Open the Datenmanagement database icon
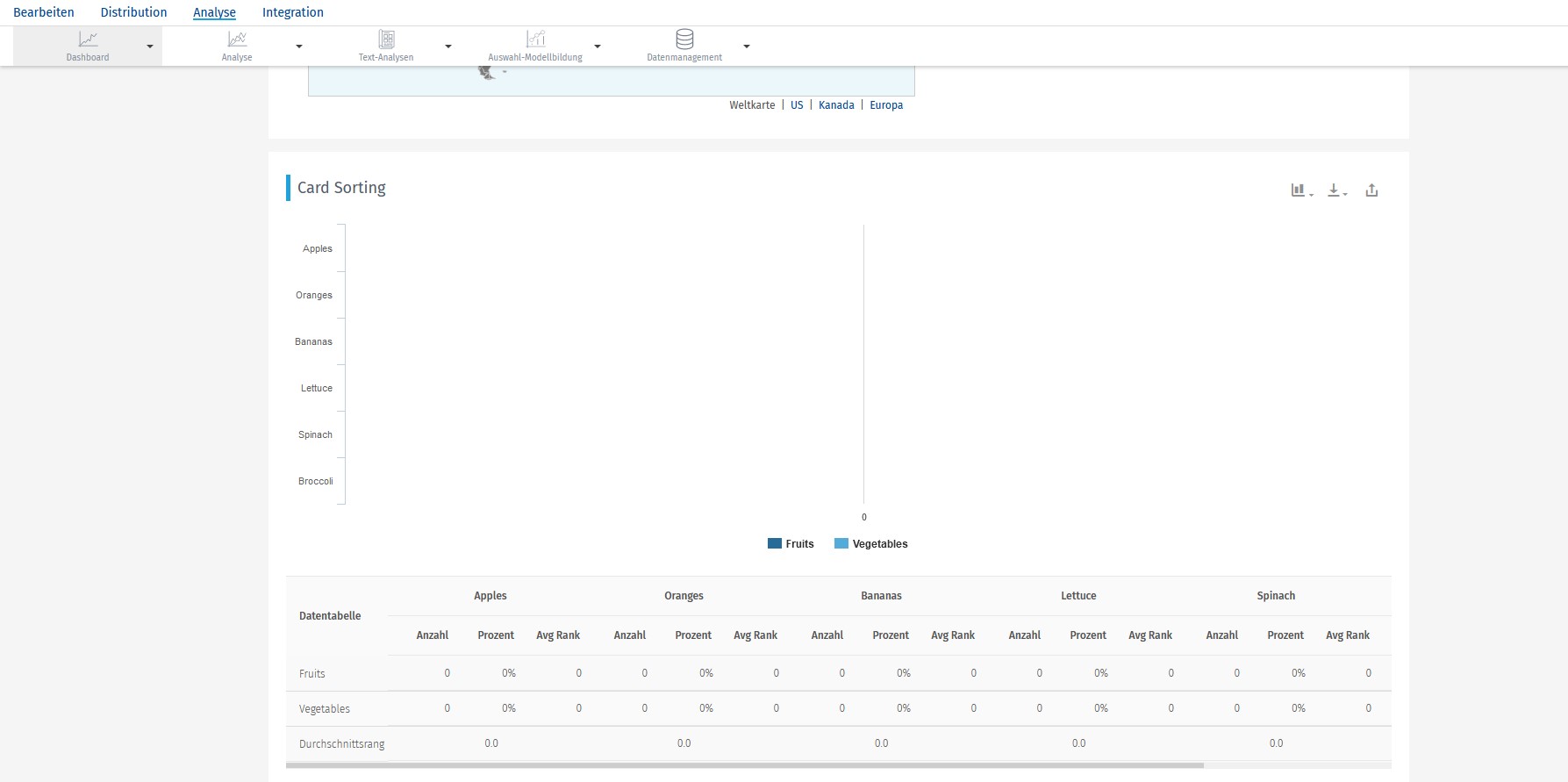Image resolution: width=1568 pixels, height=782 pixels. coord(684,39)
